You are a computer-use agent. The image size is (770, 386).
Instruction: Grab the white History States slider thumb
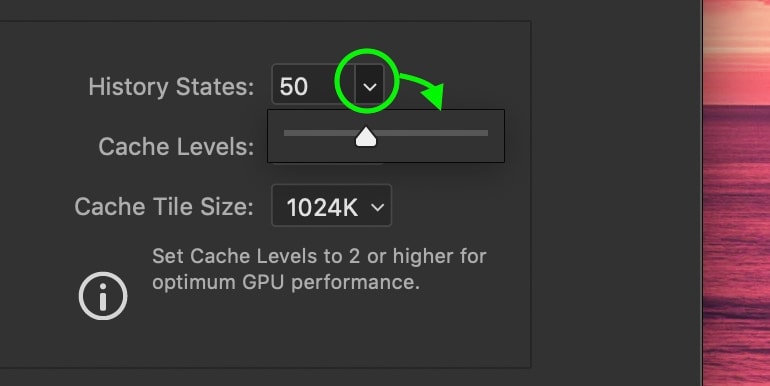[366, 137]
